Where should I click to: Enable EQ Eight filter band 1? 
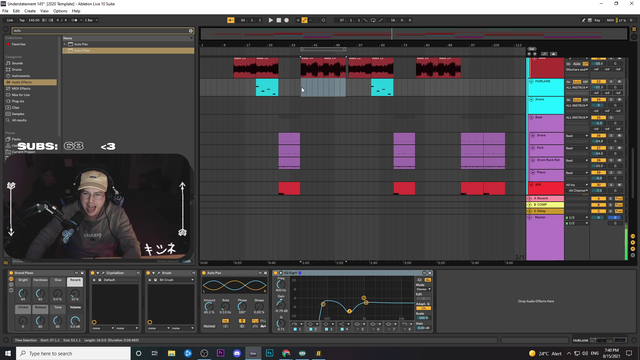pyautogui.click(x=295, y=329)
